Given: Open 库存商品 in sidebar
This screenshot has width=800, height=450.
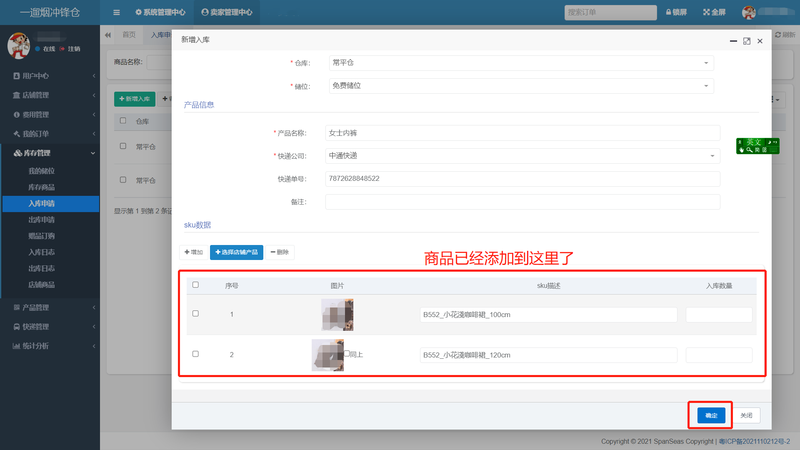Looking at the screenshot, I should (x=41, y=187).
